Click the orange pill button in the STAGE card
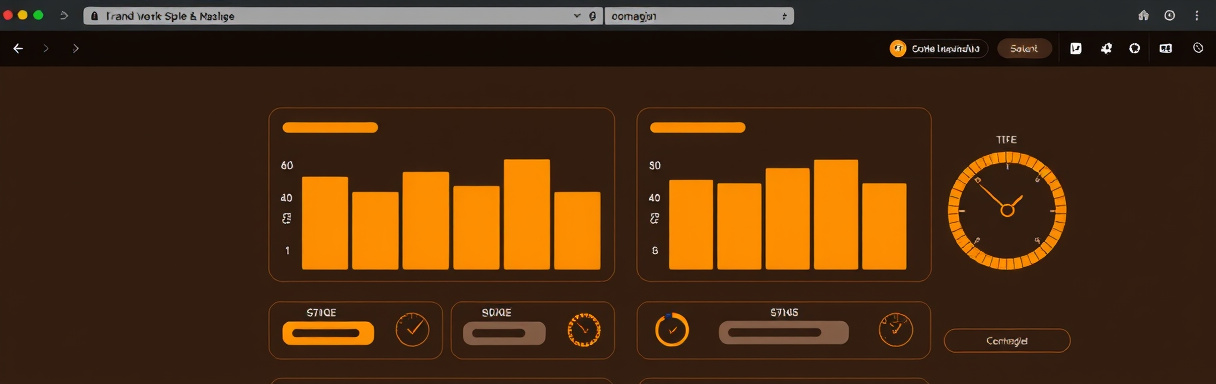This screenshot has height=384, width=1216. [328, 333]
